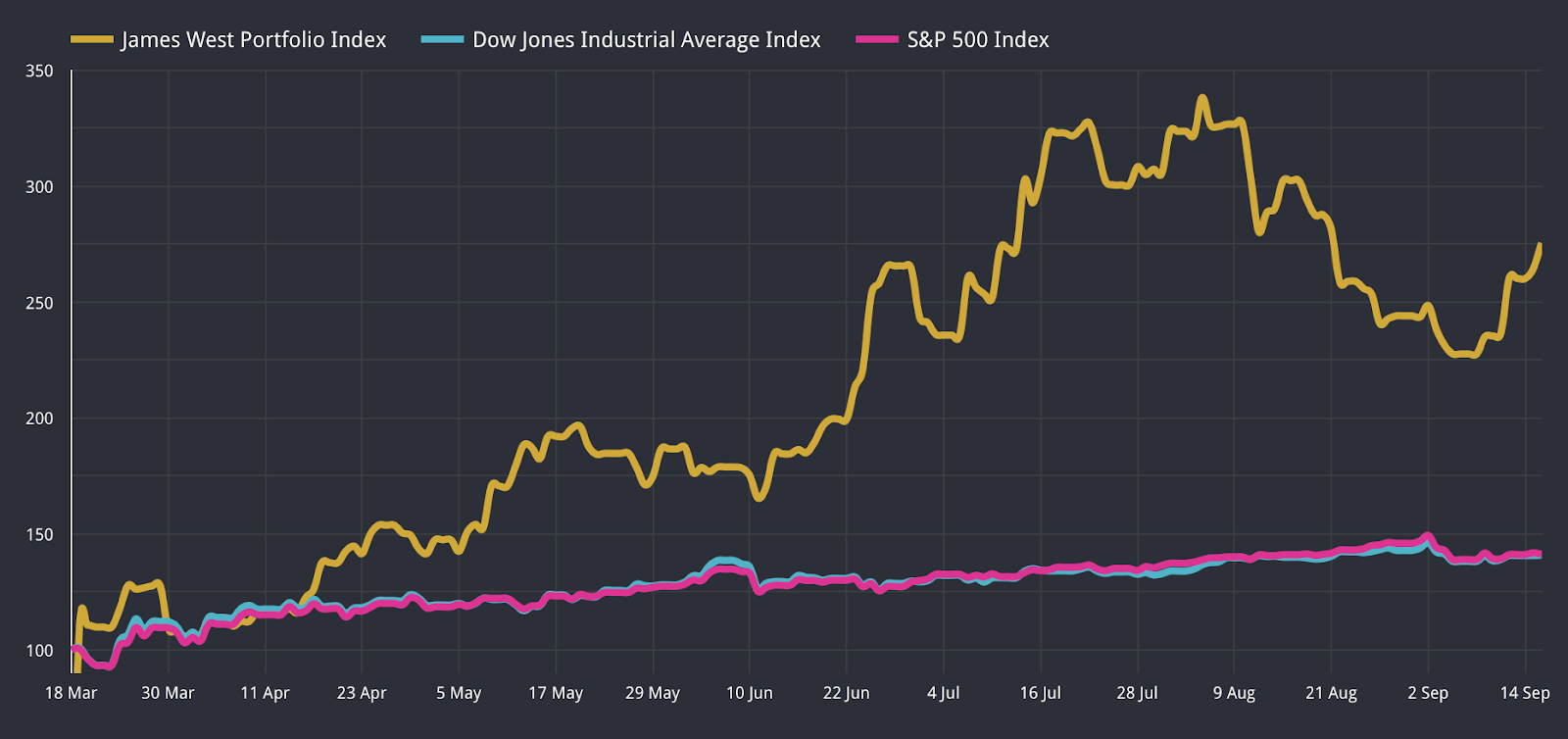Click the 28 Jul date label

[1137, 693]
